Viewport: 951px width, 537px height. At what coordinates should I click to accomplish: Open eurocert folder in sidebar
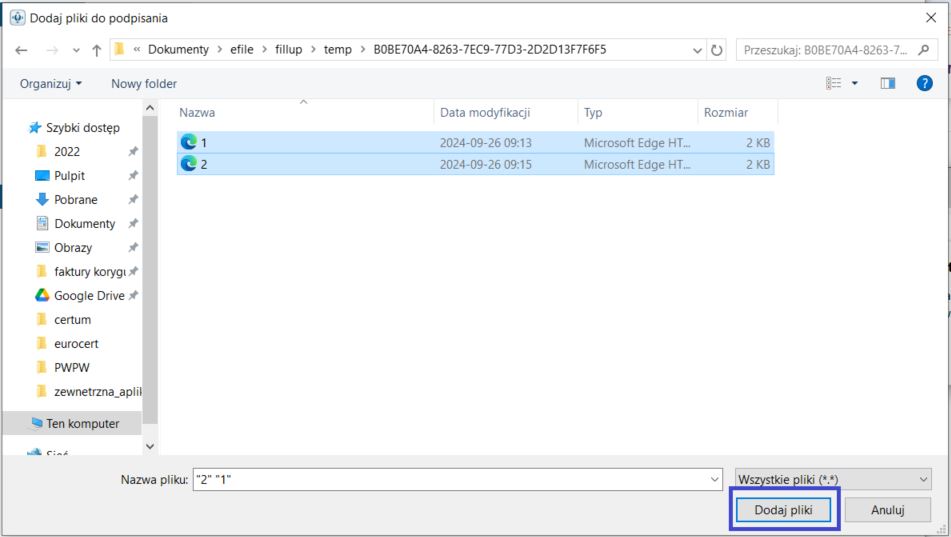pos(76,343)
